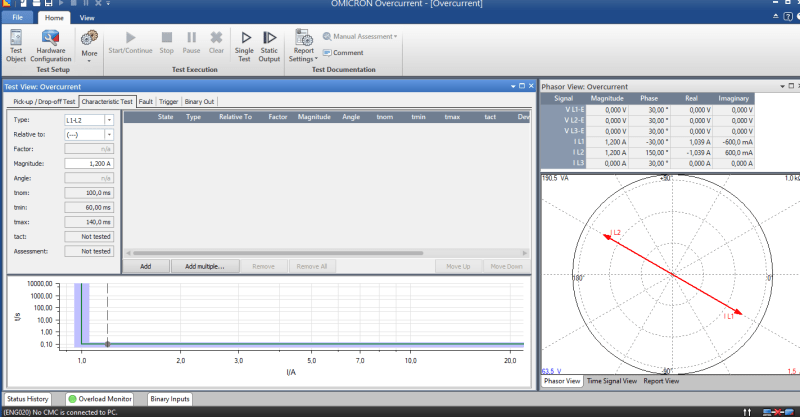Screen dimensions: 800x417
Task: Switch to the View ribbon tab
Action: pyautogui.click(x=87, y=18)
